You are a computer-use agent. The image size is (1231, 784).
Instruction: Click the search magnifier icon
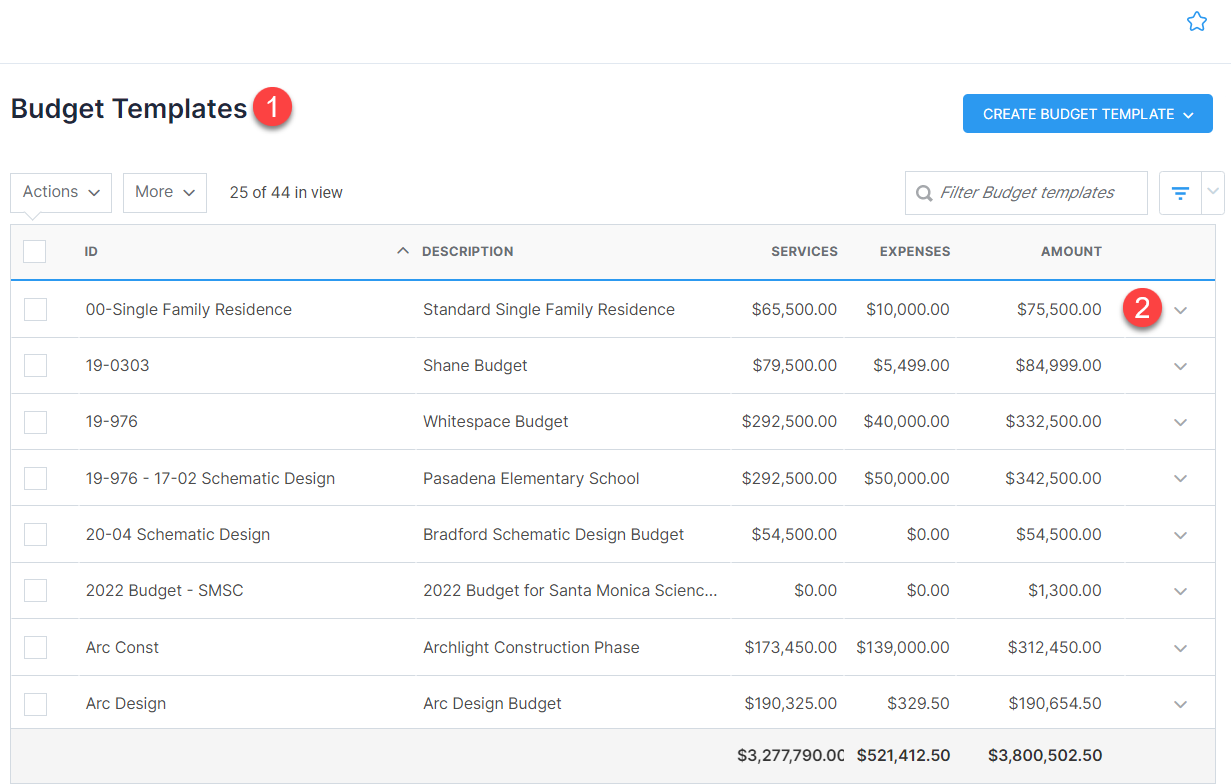click(x=924, y=193)
